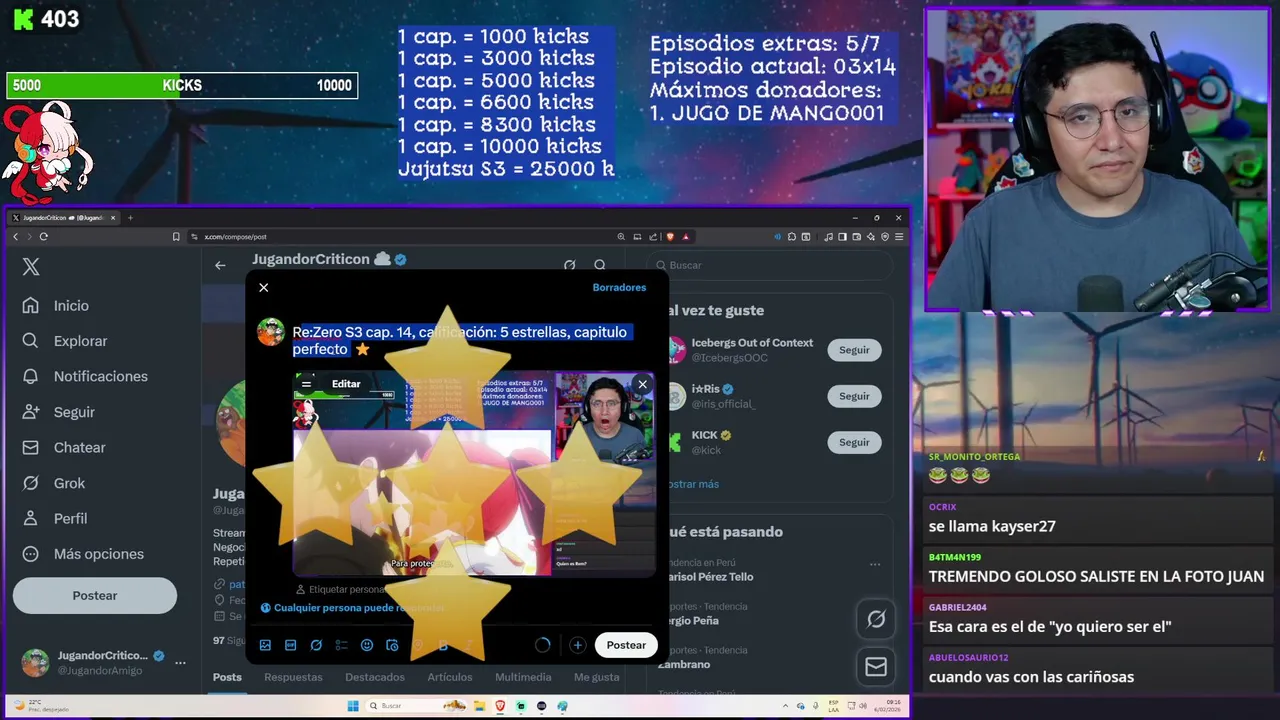Switch to the Me gusta tab
The image size is (1280, 720).
[x=597, y=677]
